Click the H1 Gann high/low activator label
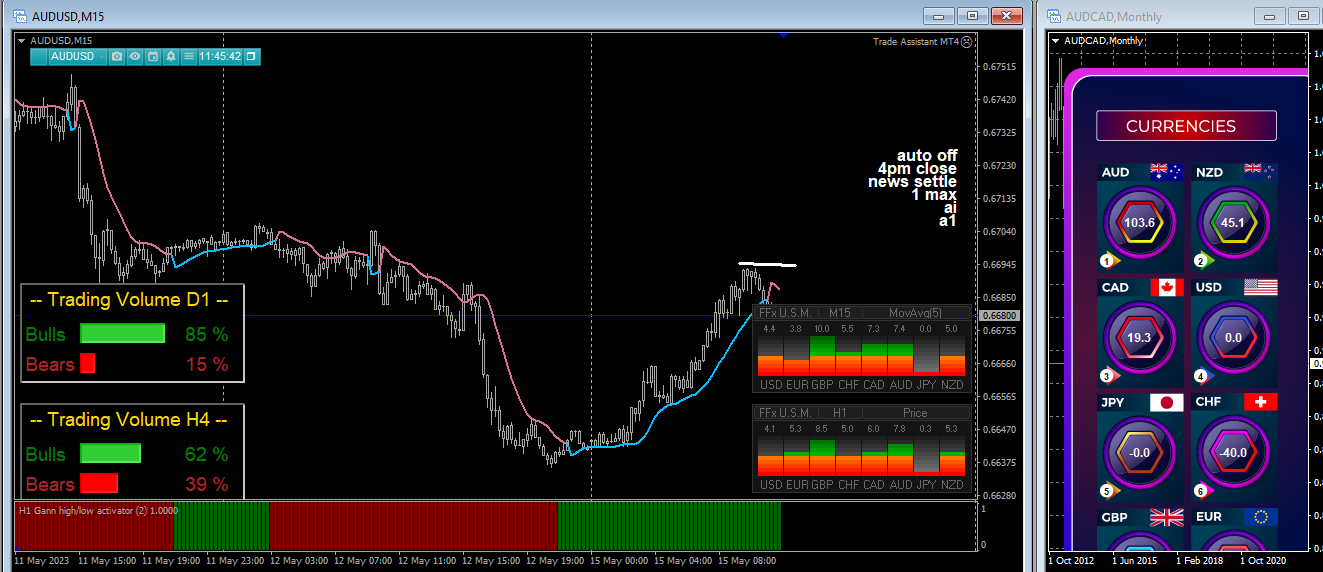The height and width of the screenshot is (572, 1323). 98,510
